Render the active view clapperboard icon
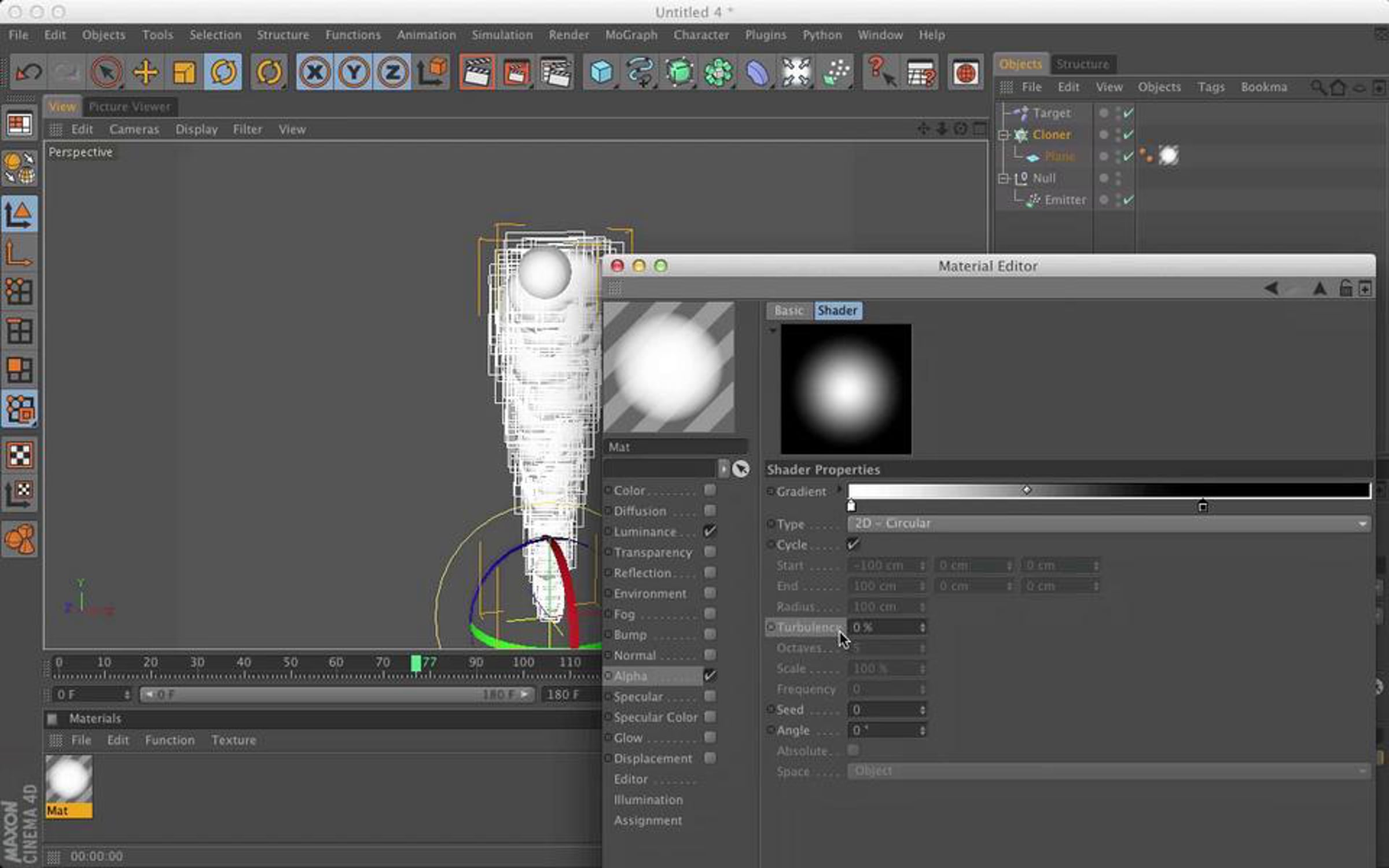 [477, 72]
